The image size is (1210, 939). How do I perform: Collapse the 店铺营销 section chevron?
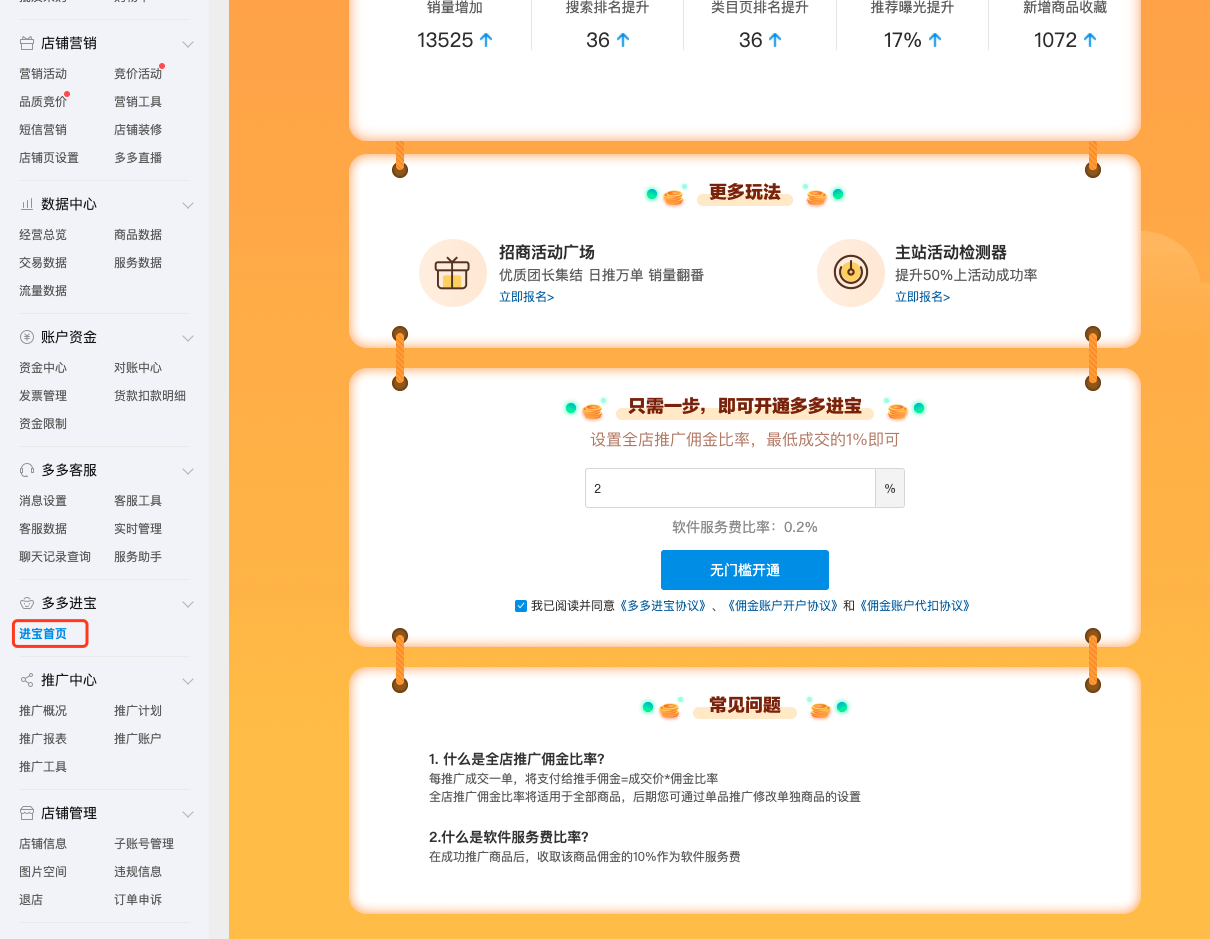pos(188,45)
